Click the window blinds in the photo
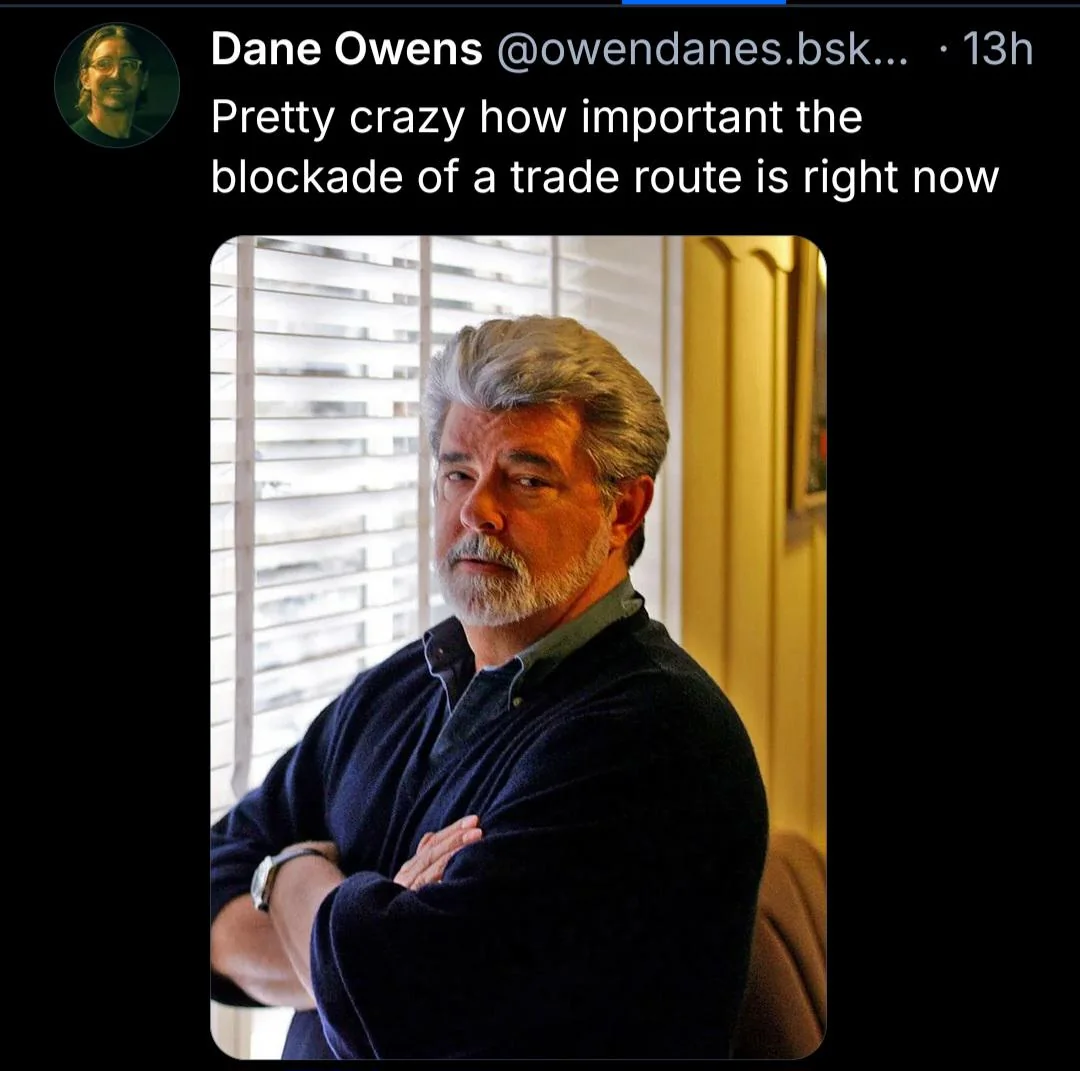 coord(317,482)
